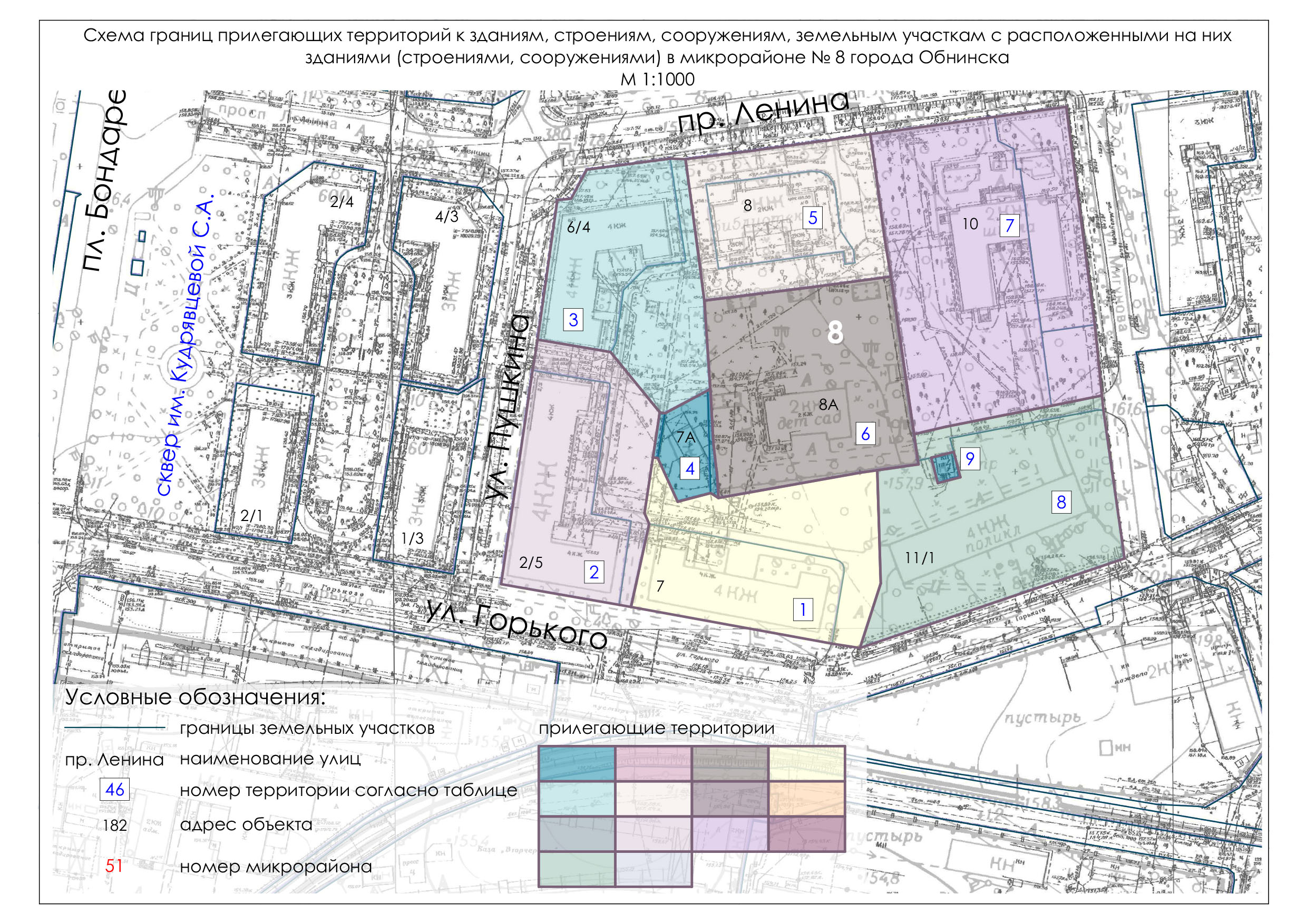1307x924 pixels.
Task: Click address label 7А on map
Action: 686,438
